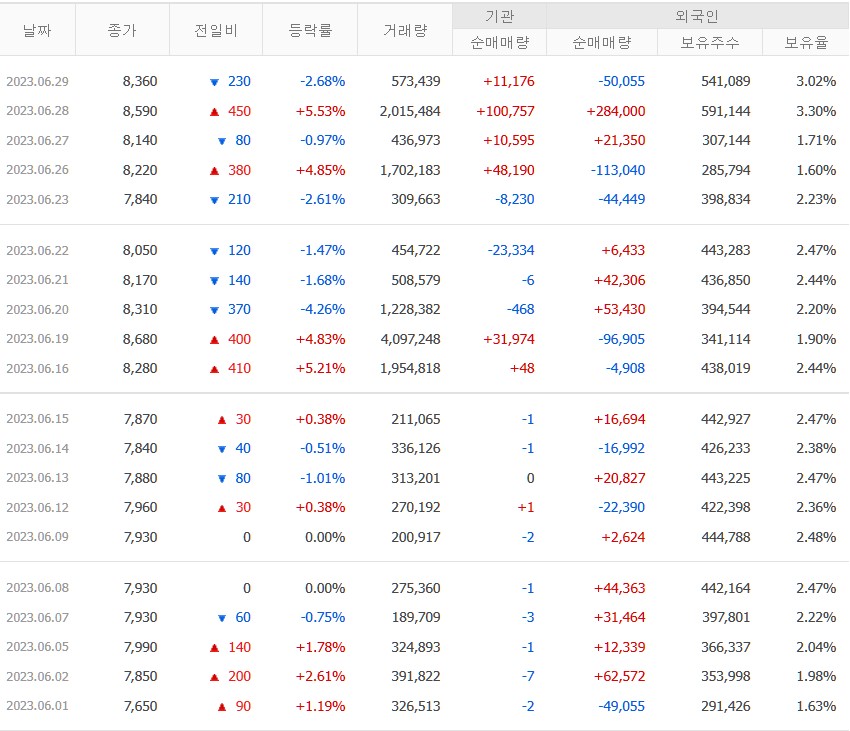Click institution net buy +31,974
850x731 pixels.
[x=508, y=339]
